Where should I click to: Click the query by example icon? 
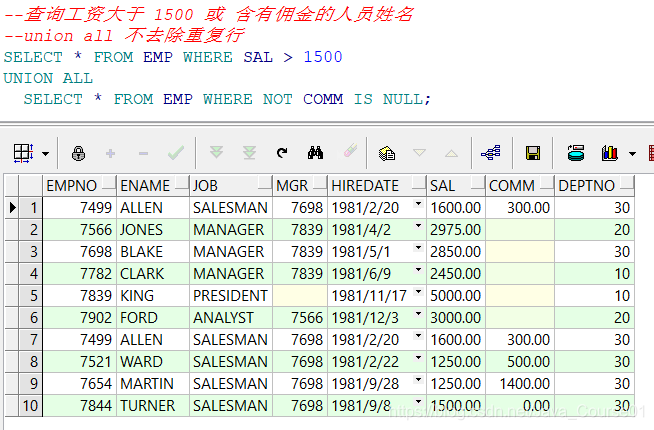(x=387, y=153)
